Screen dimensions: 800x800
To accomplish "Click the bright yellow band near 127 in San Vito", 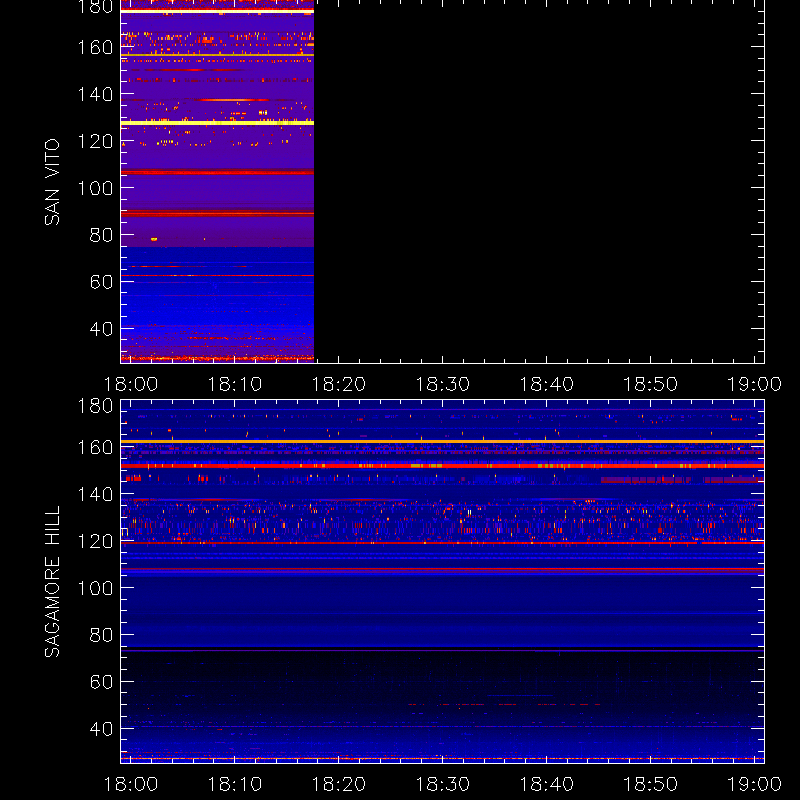I will pyautogui.click(x=217, y=123).
